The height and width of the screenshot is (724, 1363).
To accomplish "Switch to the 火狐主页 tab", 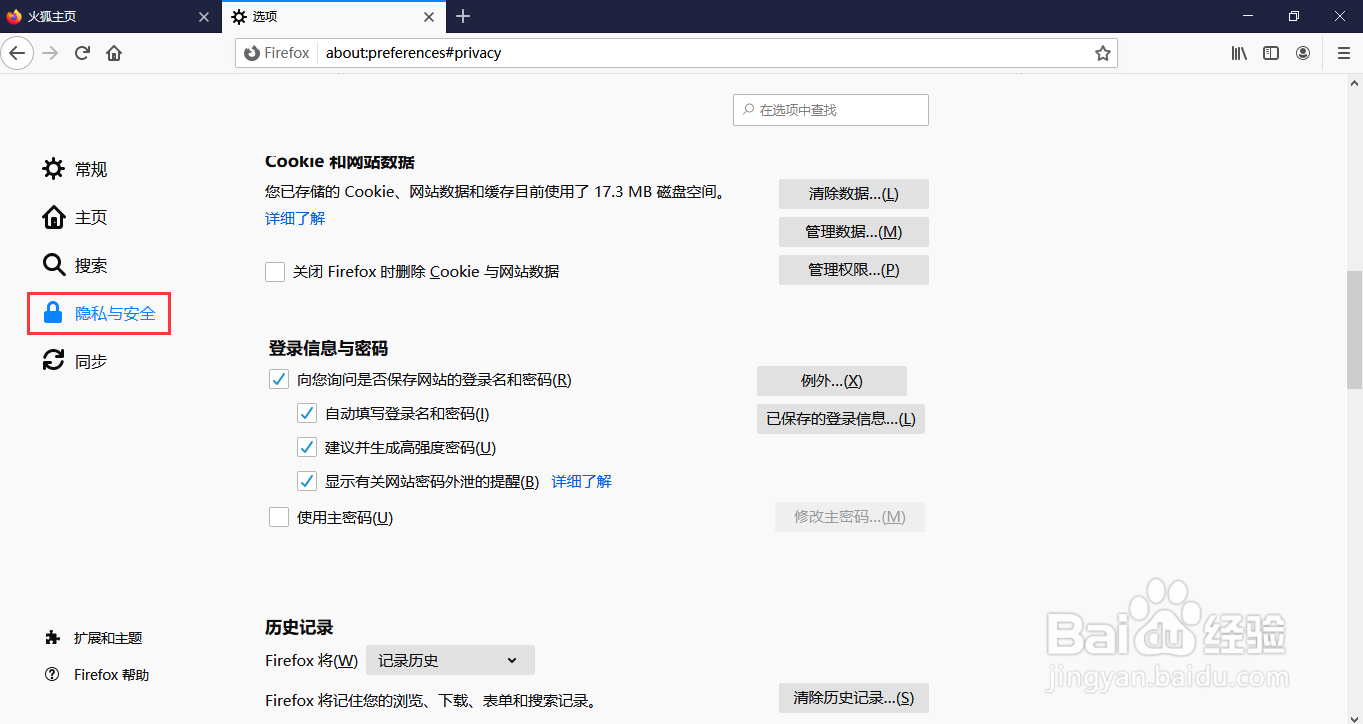I will (x=110, y=17).
